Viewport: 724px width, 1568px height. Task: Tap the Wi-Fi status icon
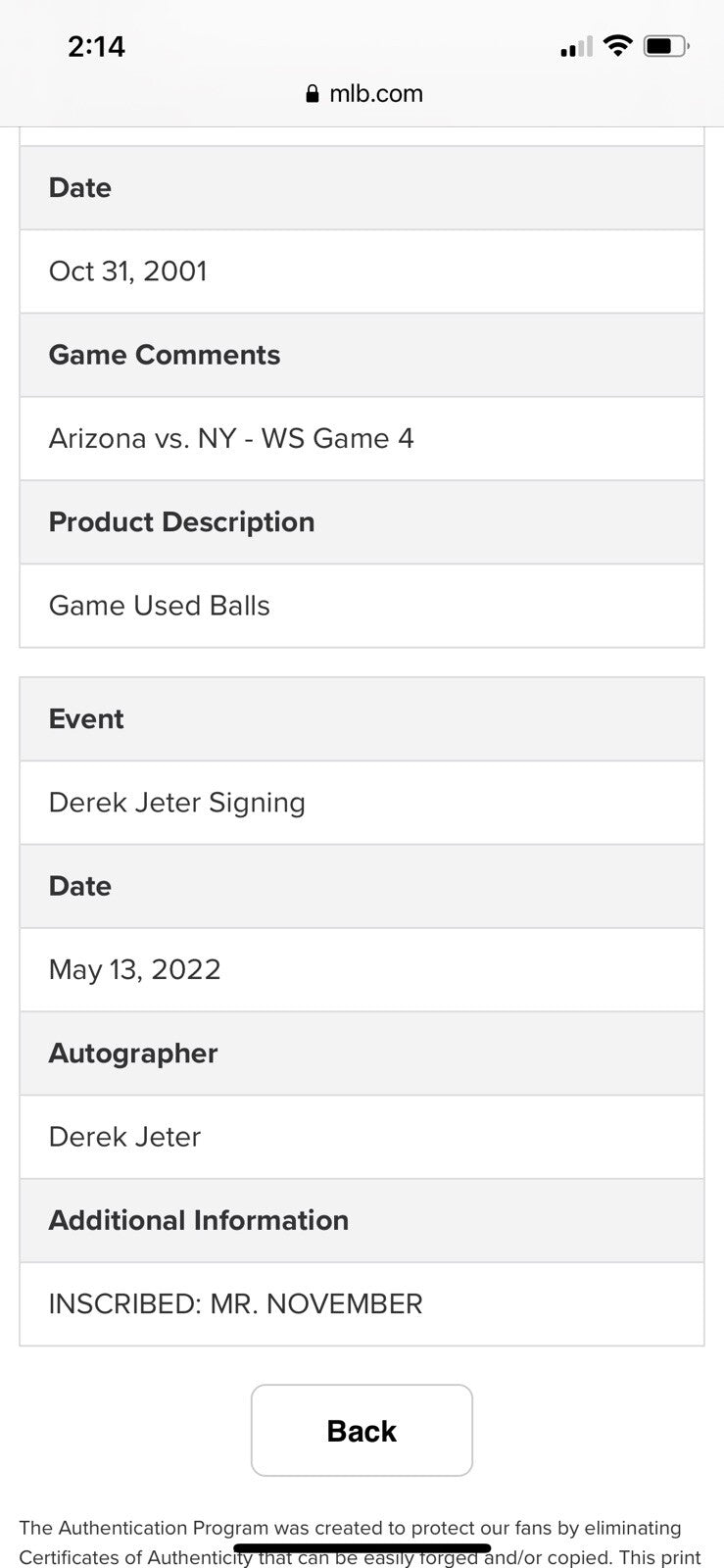(617, 46)
